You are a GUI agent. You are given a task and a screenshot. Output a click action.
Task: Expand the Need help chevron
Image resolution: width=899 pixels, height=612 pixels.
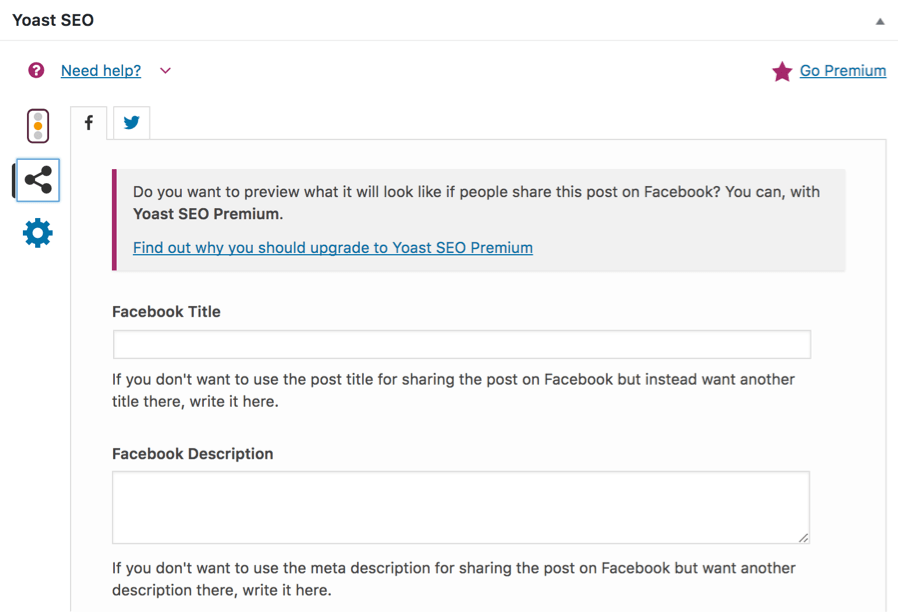[165, 71]
